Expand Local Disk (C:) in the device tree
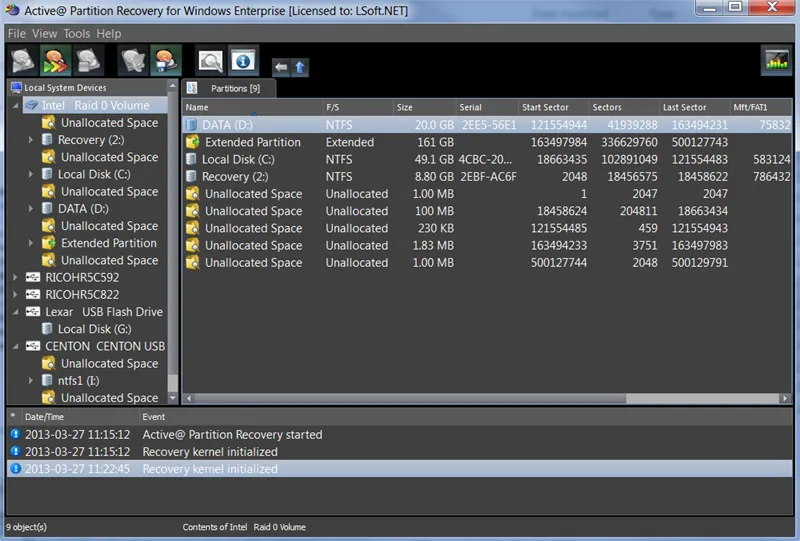The image size is (800, 541). [32, 174]
